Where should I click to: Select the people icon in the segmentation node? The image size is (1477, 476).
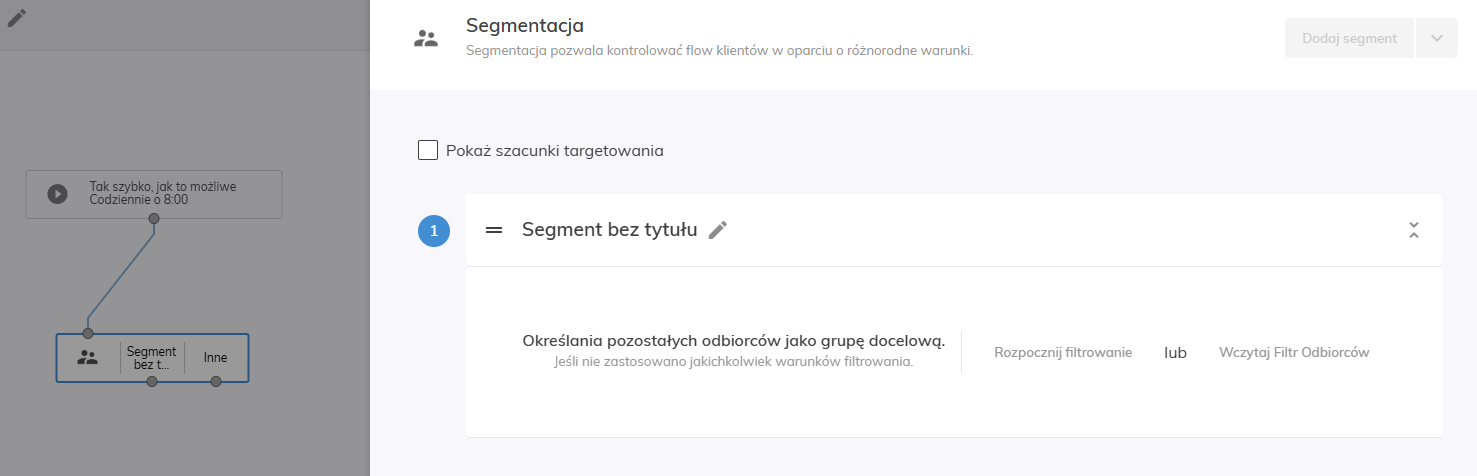click(x=88, y=357)
